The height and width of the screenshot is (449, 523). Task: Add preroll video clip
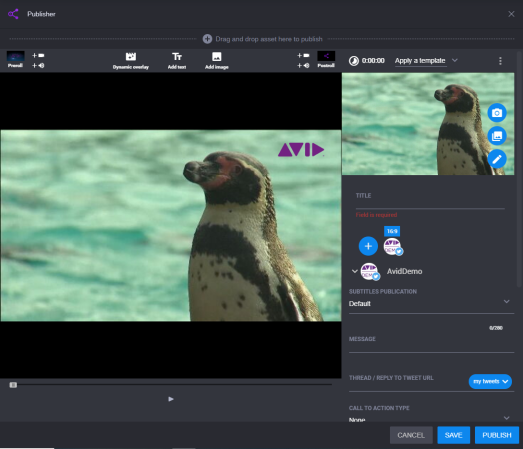point(38,55)
